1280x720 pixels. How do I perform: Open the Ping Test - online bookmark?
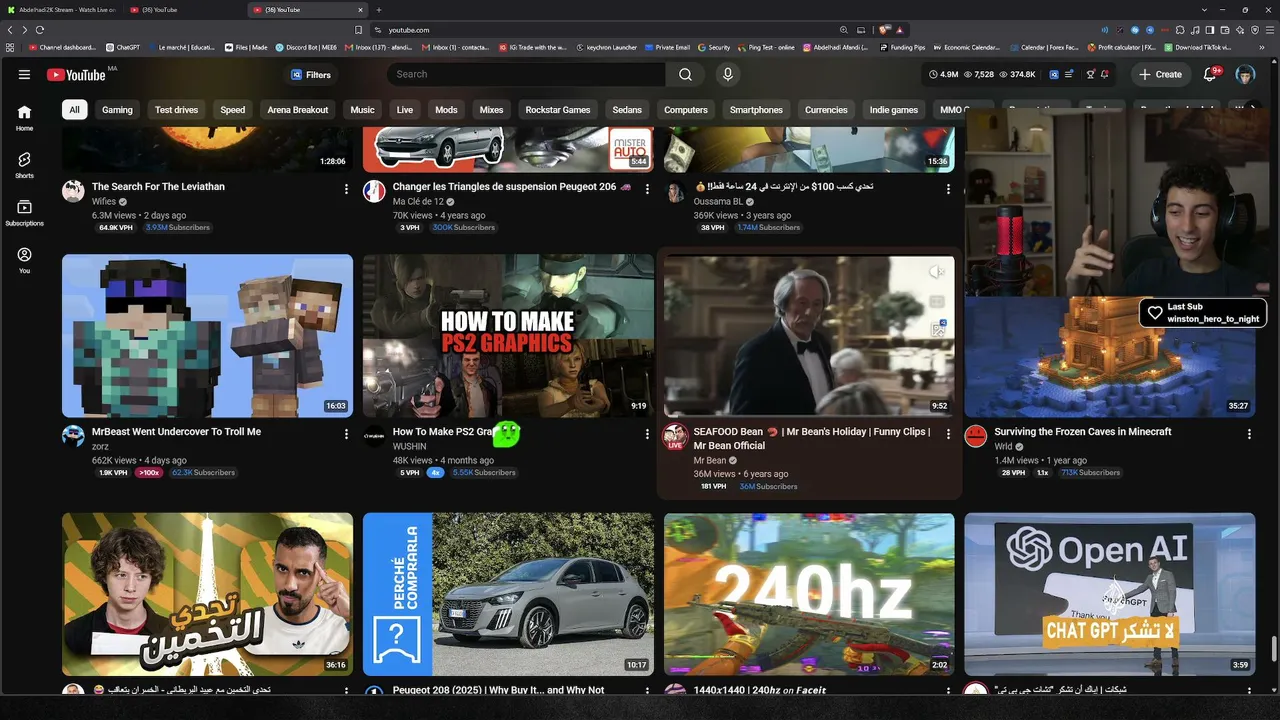[765, 47]
